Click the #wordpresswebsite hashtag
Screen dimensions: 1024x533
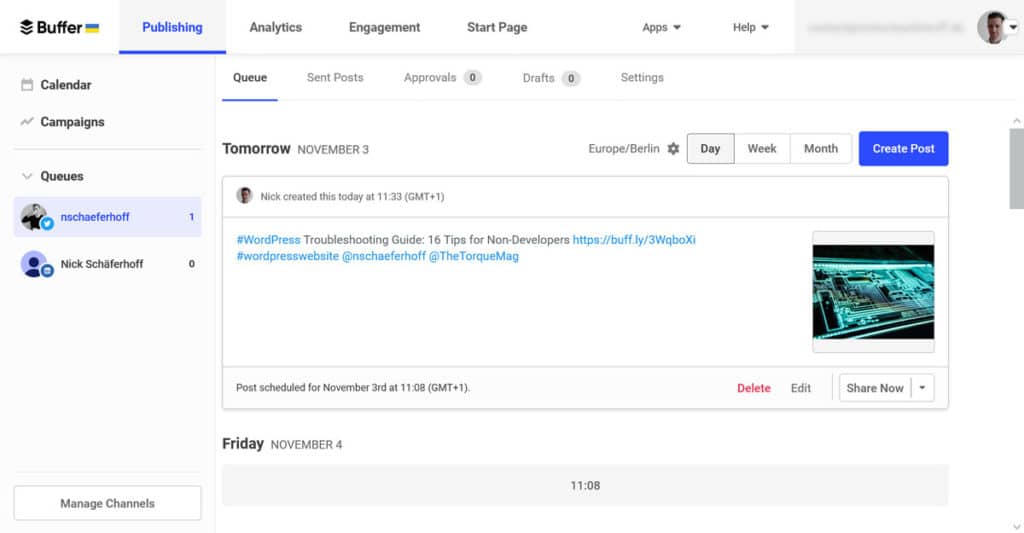[x=287, y=256]
